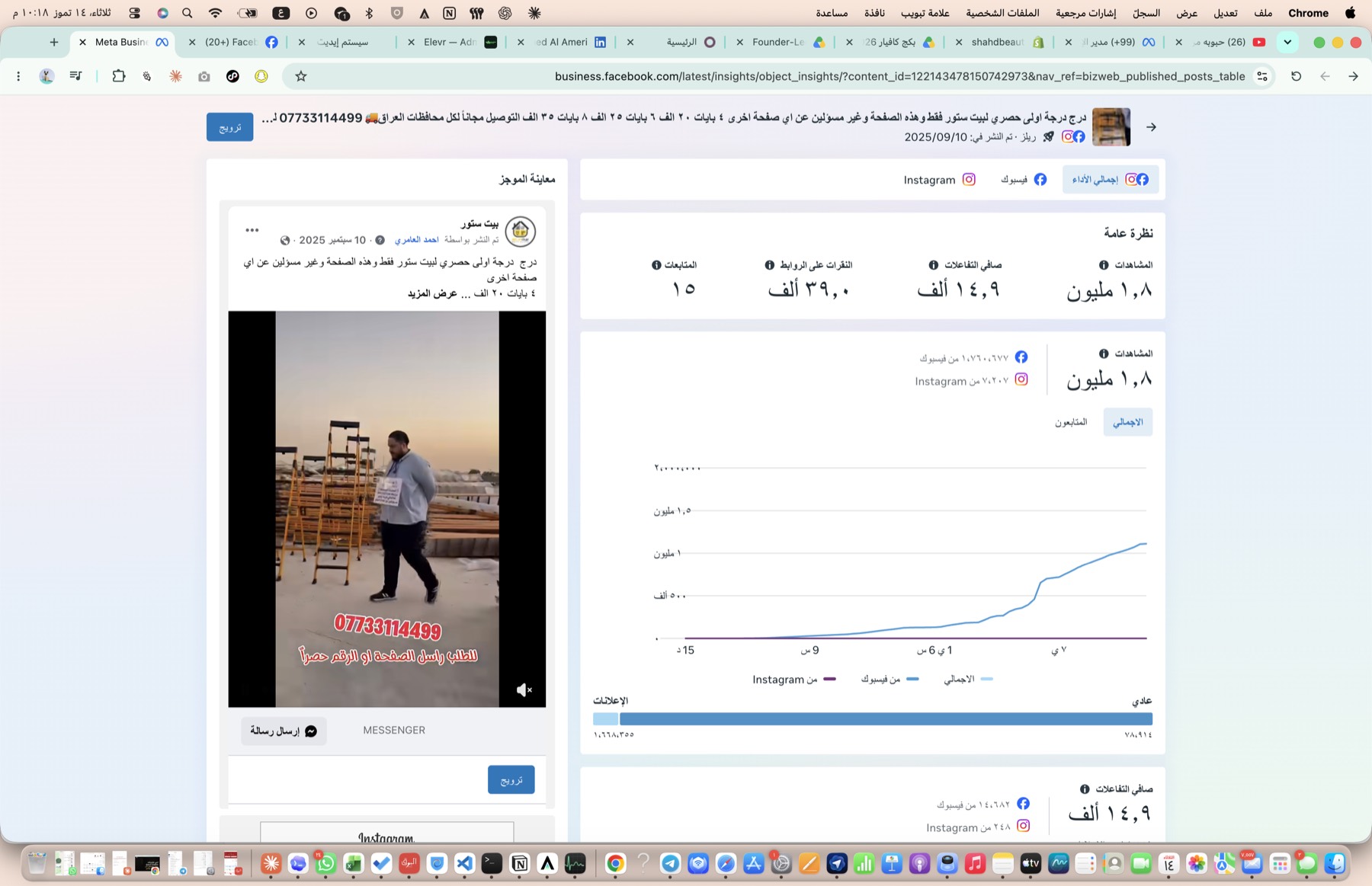Click the top ترويج boost button
This screenshot has height=886, width=1372.
coord(229,127)
